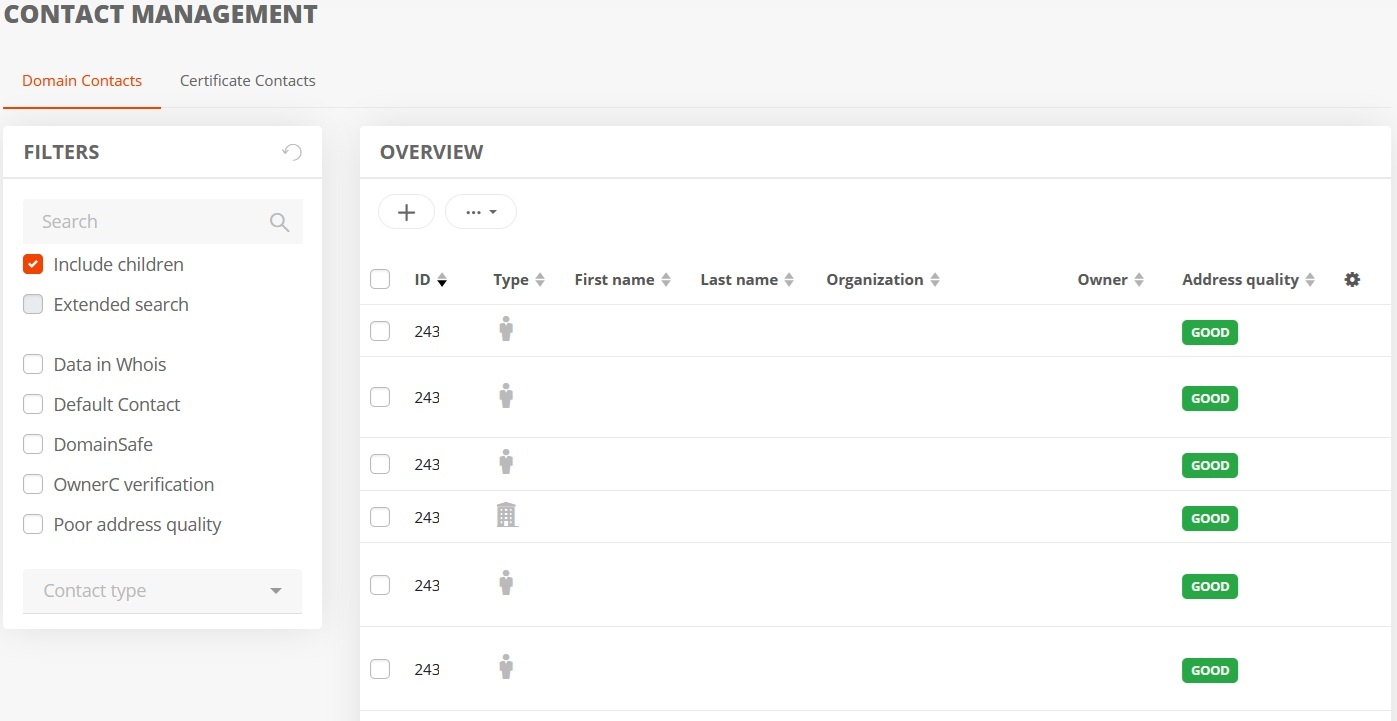1397x721 pixels.
Task: Select the row with building icon checkbox
Action: [x=380, y=517]
